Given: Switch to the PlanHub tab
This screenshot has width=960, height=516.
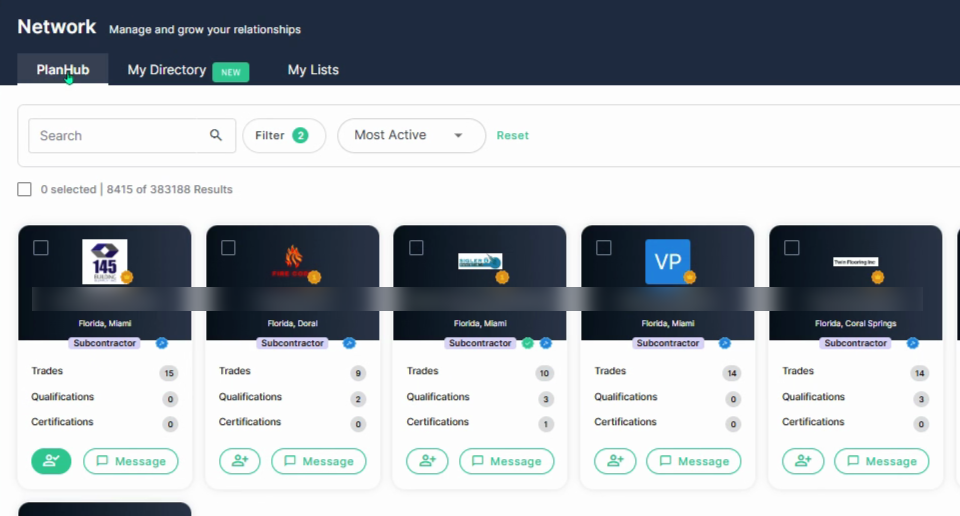Looking at the screenshot, I should coord(63,70).
